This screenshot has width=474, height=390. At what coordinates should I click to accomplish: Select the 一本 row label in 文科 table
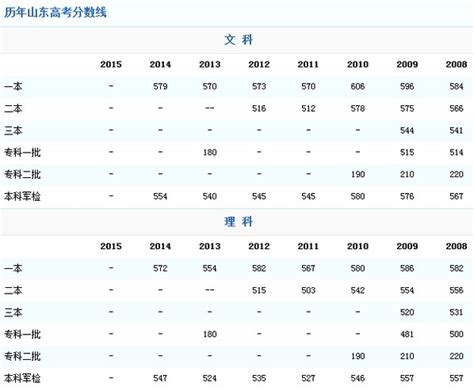13,86
